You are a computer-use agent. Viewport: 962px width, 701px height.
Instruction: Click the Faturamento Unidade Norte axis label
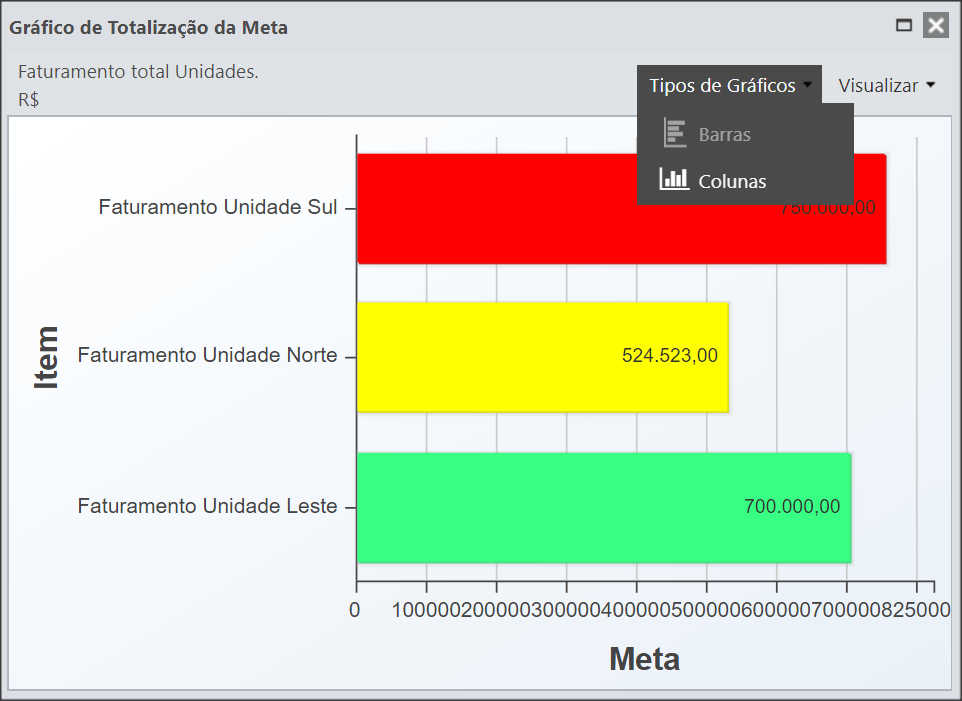pos(207,355)
